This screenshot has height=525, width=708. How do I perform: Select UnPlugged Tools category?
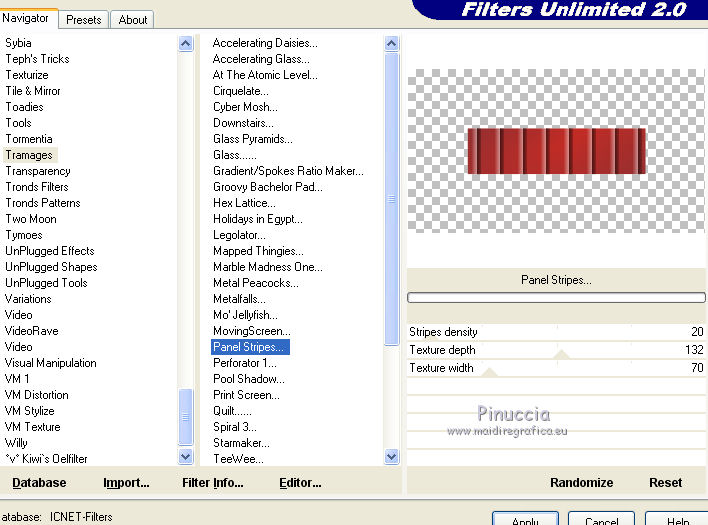click(x=47, y=283)
